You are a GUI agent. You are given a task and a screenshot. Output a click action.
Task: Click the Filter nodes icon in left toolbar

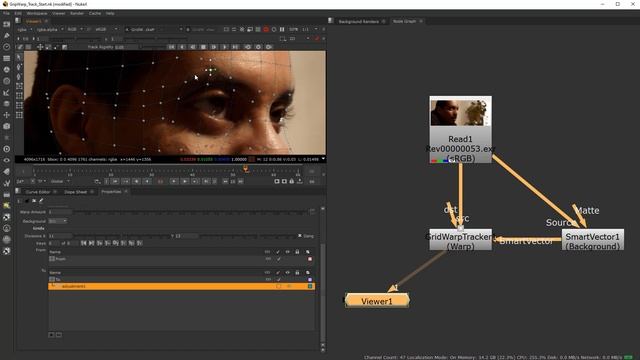pyautogui.click(x=7, y=81)
